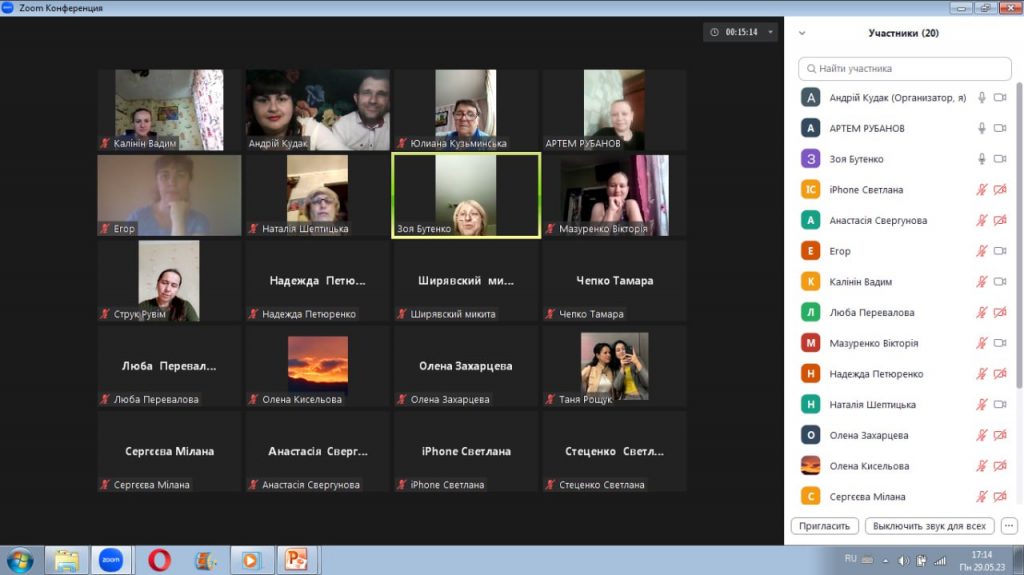This screenshot has height=575, width=1024.
Task: Open Windows Start button
Action: pyautogui.click(x=20, y=561)
